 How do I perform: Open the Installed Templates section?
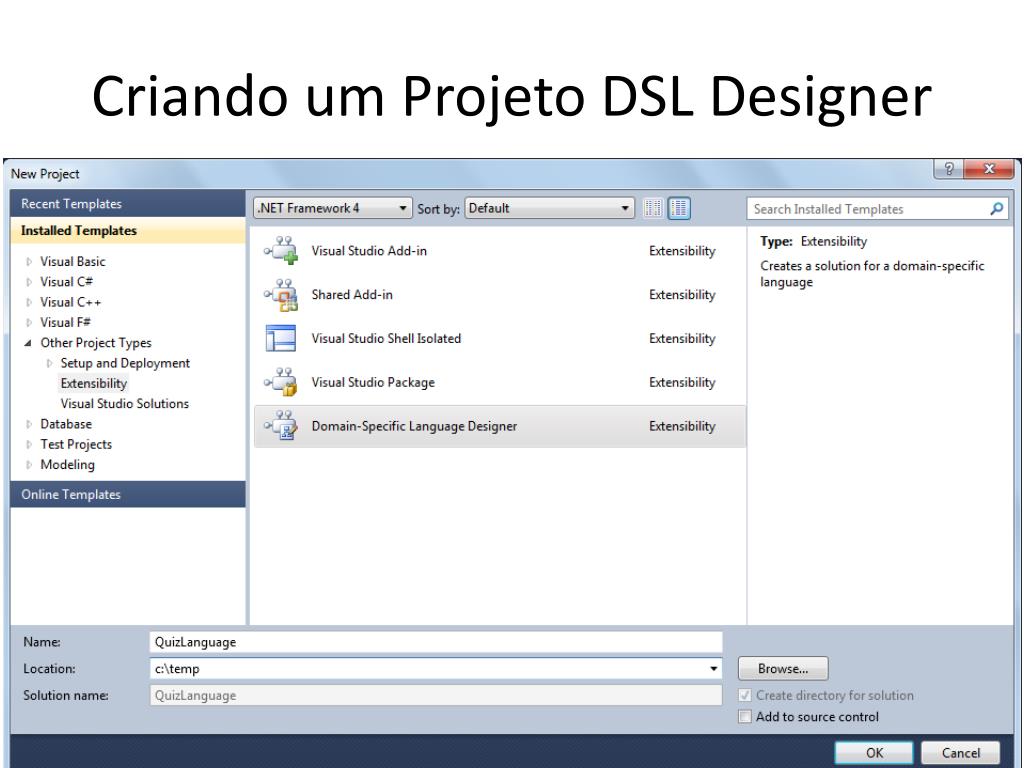click(128, 231)
